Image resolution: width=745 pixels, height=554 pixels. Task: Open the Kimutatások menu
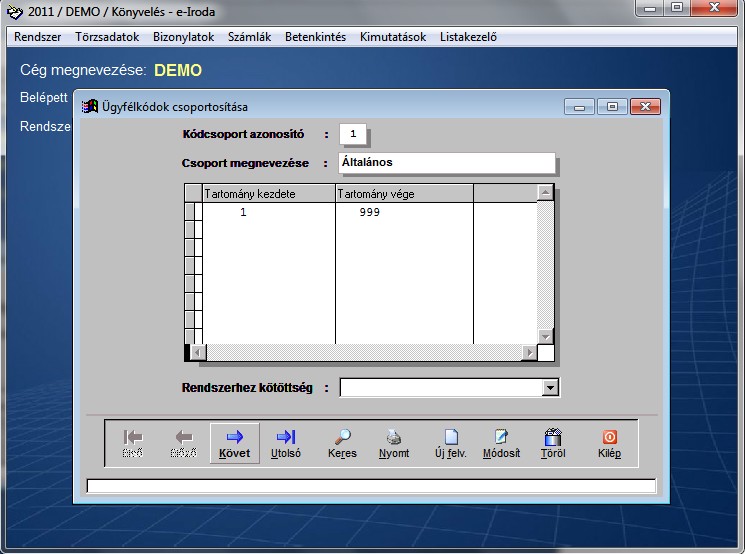[393, 37]
